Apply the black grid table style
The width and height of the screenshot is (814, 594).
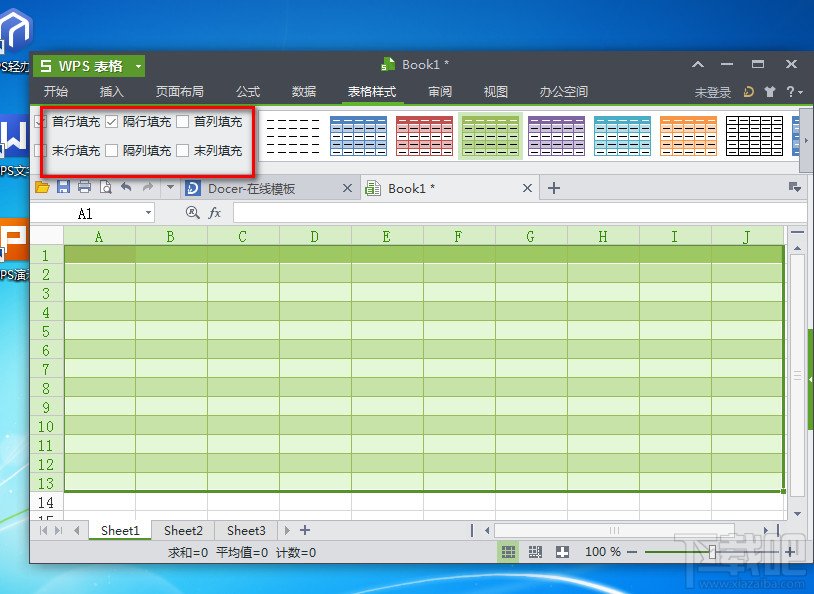(x=754, y=136)
